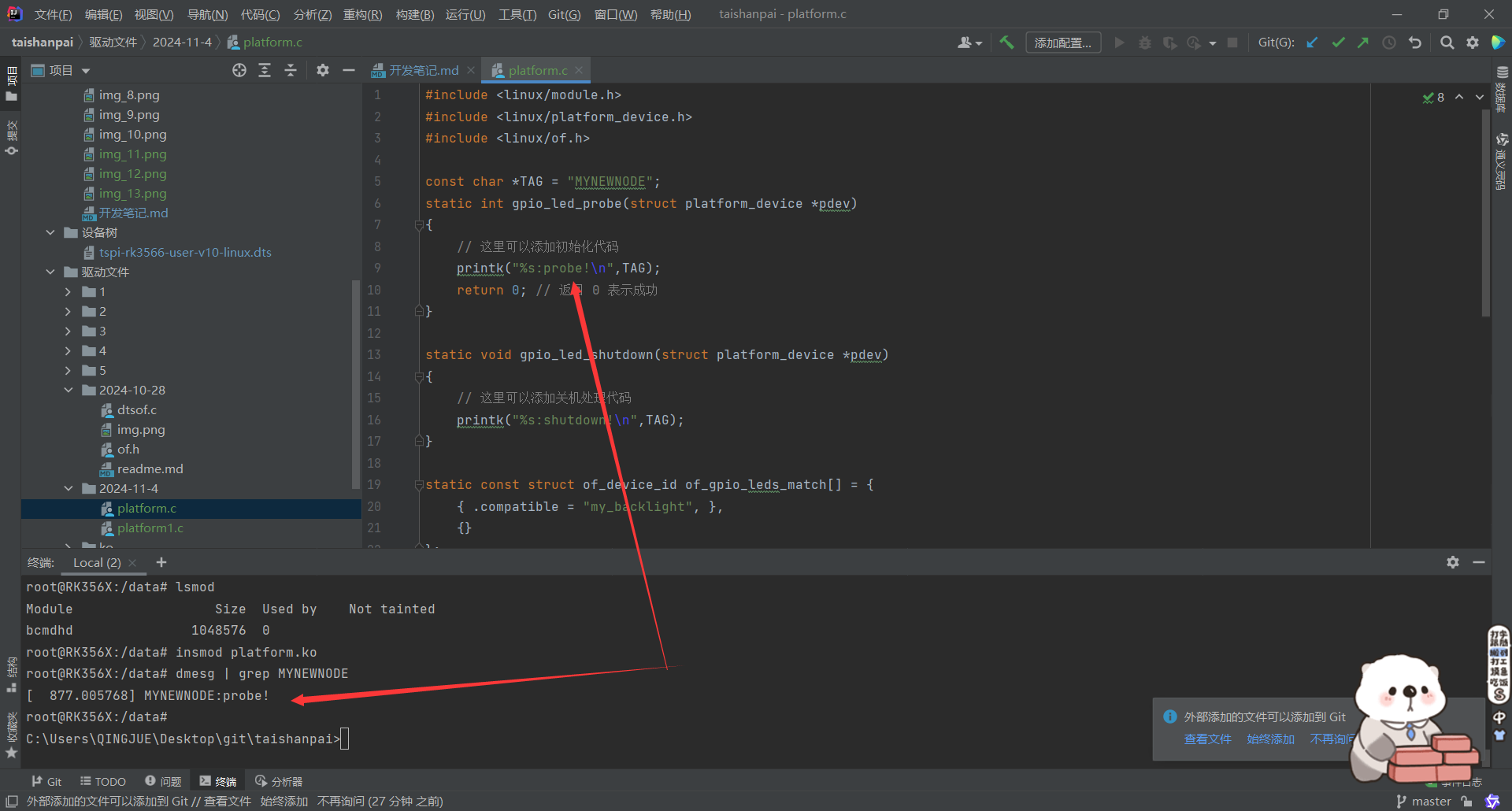Image resolution: width=1512 pixels, height=811 pixels.
Task: Click locate opened file target icon
Action: pos(239,71)
